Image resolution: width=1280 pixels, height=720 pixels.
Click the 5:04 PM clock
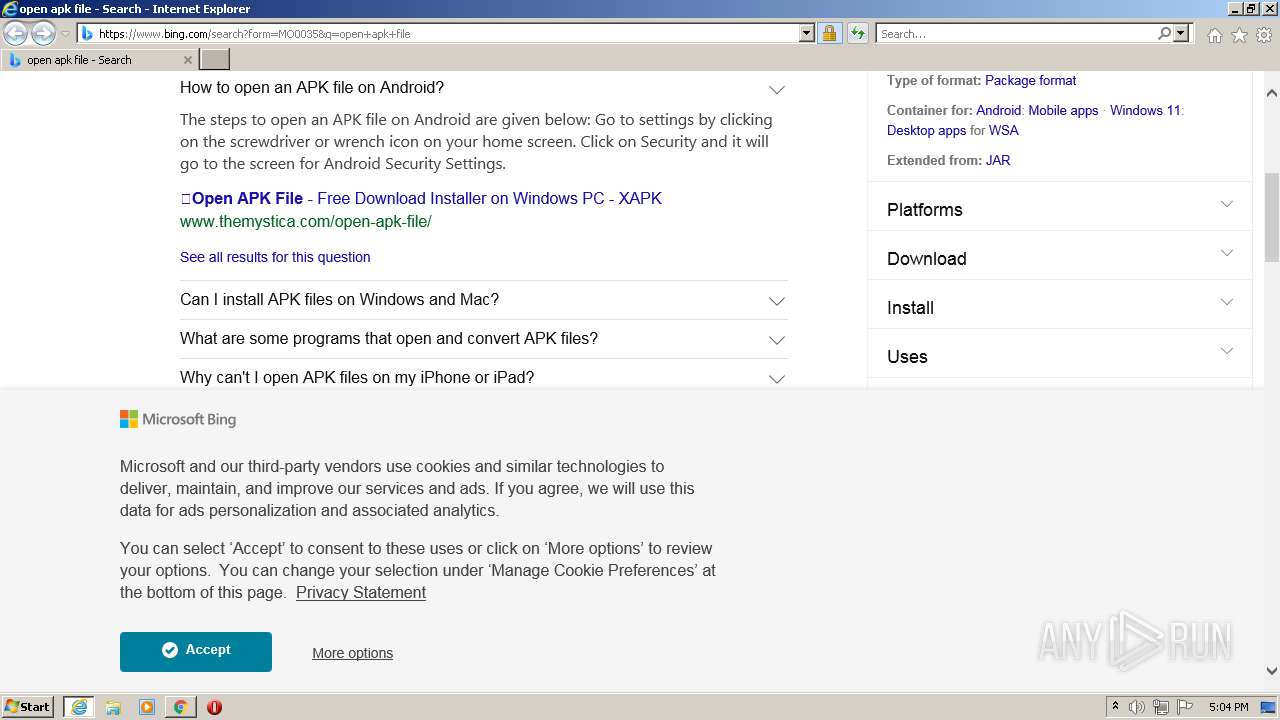click(1228, 707)
